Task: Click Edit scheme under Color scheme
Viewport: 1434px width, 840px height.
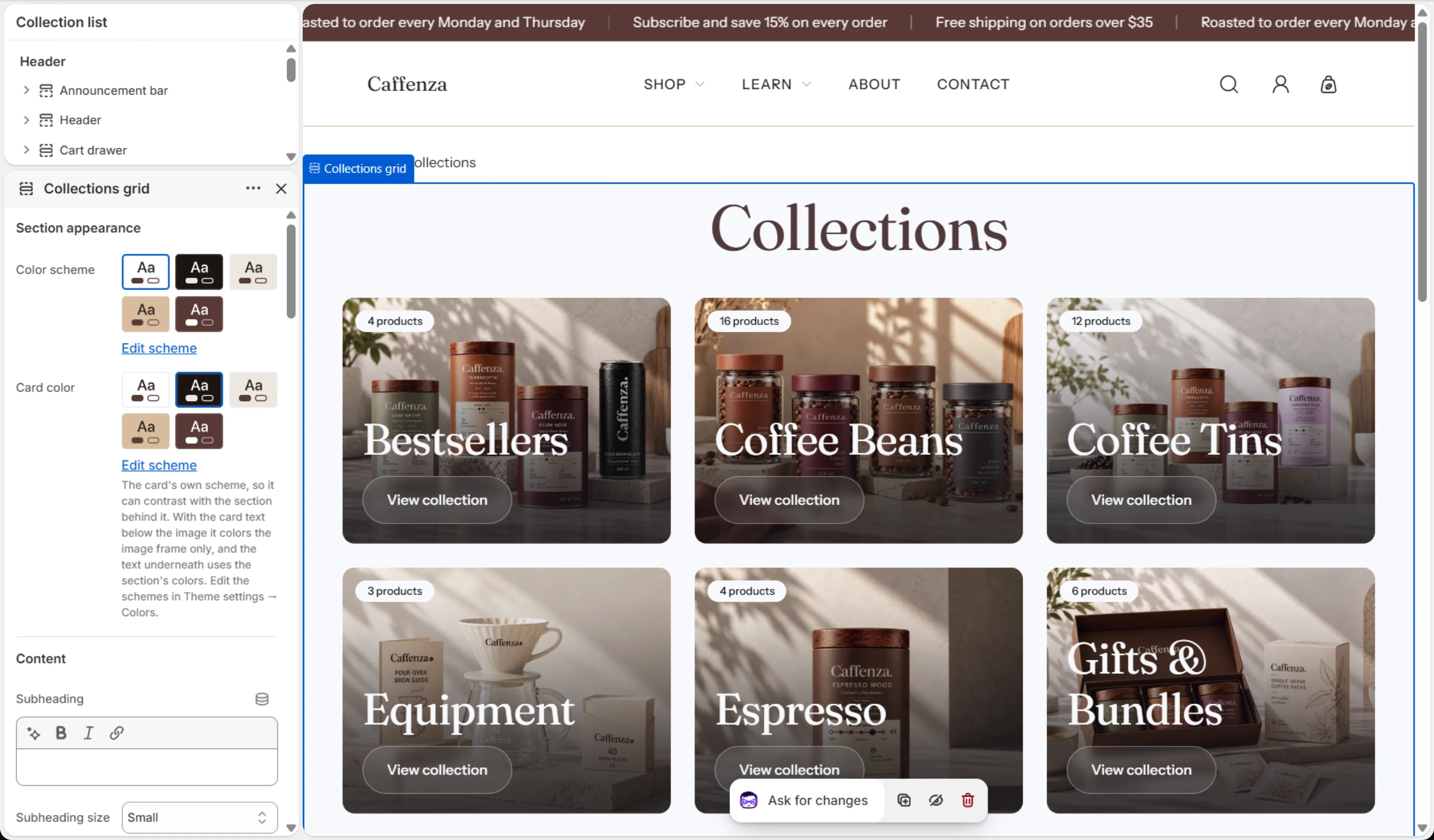Action: [159, 348]
